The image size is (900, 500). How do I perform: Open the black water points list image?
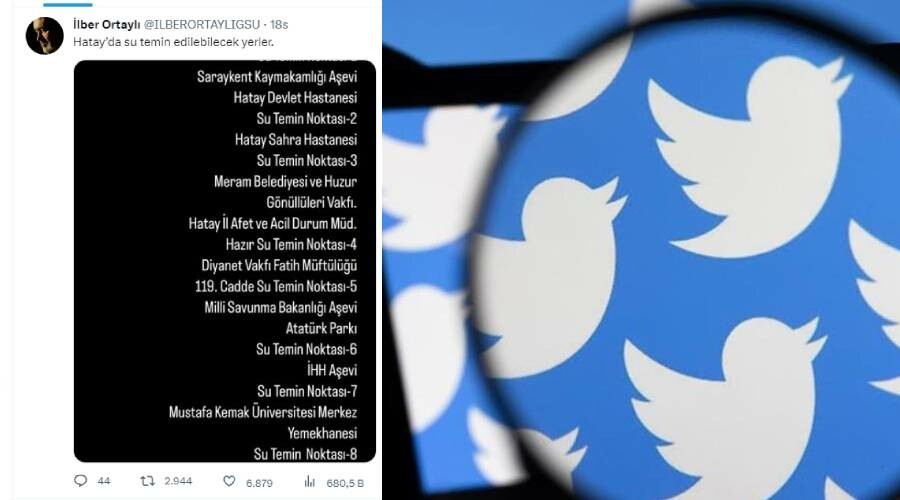click(224, 260)
